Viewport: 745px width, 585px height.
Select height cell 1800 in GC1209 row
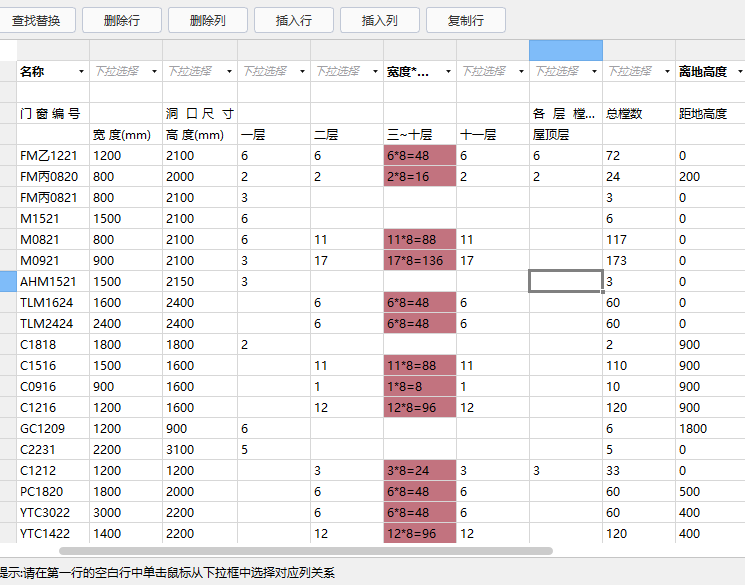pos(710,429)
